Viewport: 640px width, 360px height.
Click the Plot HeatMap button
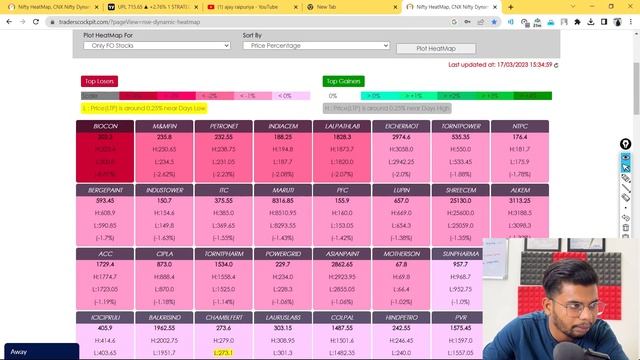(x=436, y=49)
